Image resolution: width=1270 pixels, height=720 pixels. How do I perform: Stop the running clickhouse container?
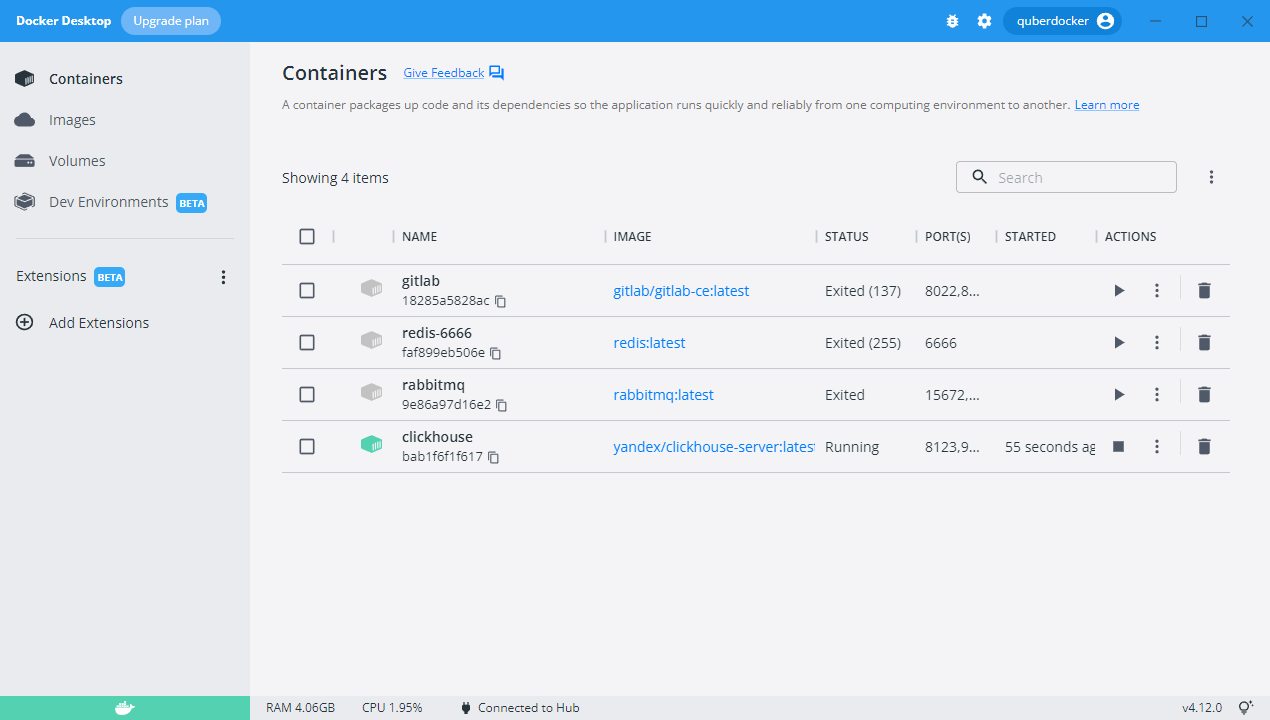click(x=1119, y=447)
